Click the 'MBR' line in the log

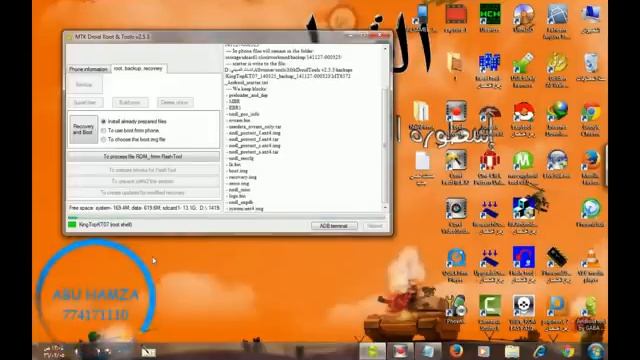click(234, 101)
